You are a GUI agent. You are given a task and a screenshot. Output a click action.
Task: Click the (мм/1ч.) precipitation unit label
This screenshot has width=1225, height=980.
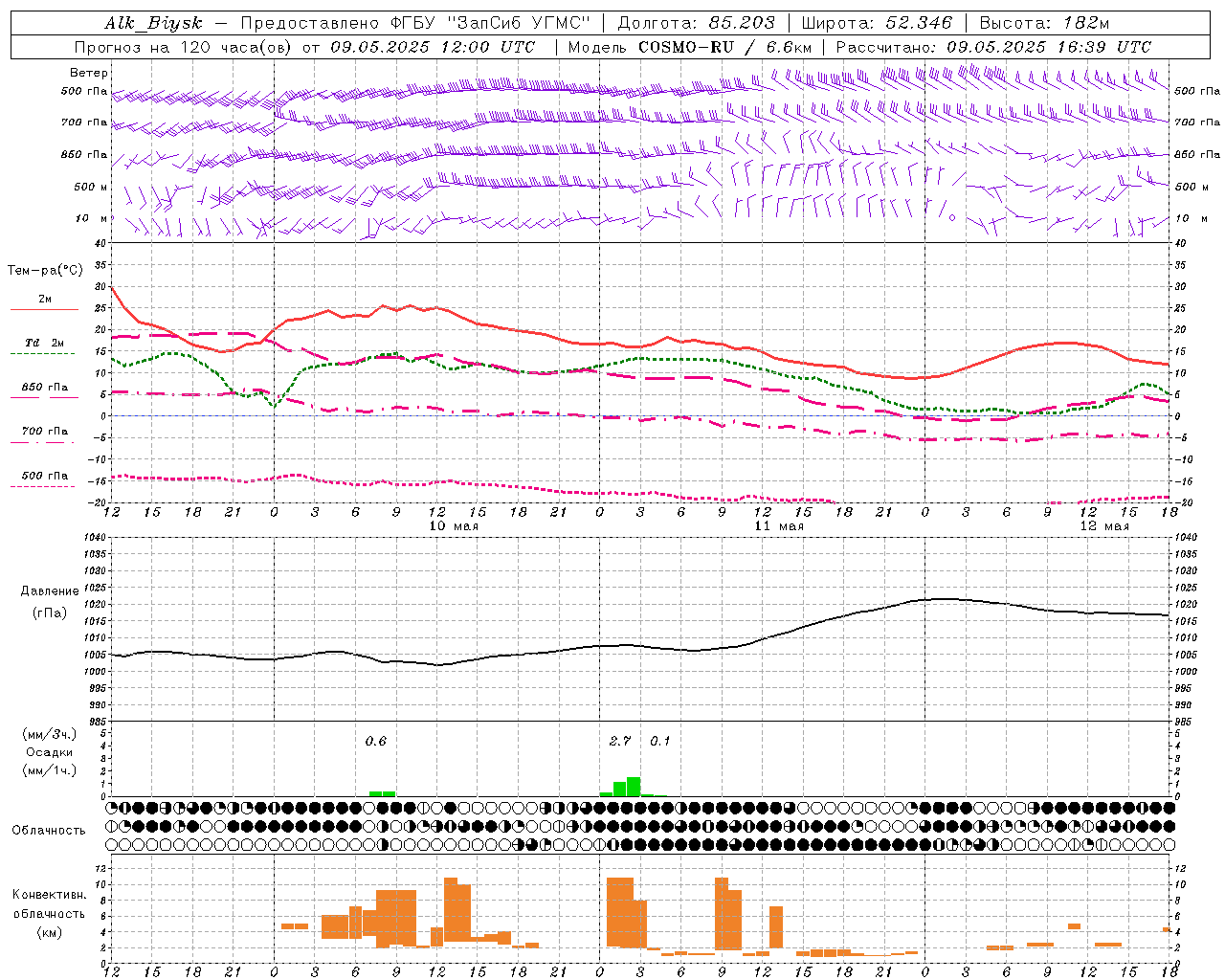coord(50,770)
